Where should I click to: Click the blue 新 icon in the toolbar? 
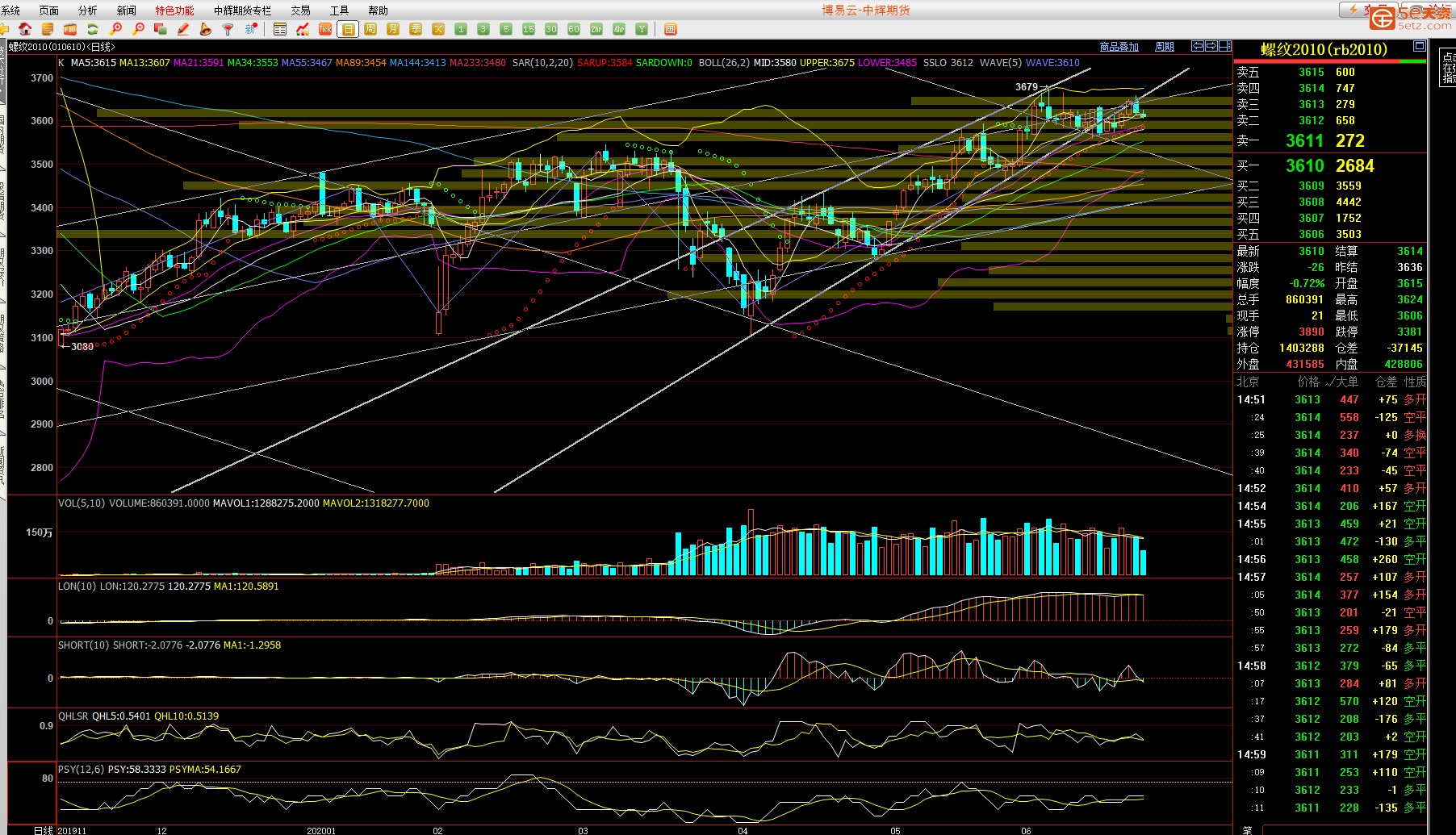(251, 29)
